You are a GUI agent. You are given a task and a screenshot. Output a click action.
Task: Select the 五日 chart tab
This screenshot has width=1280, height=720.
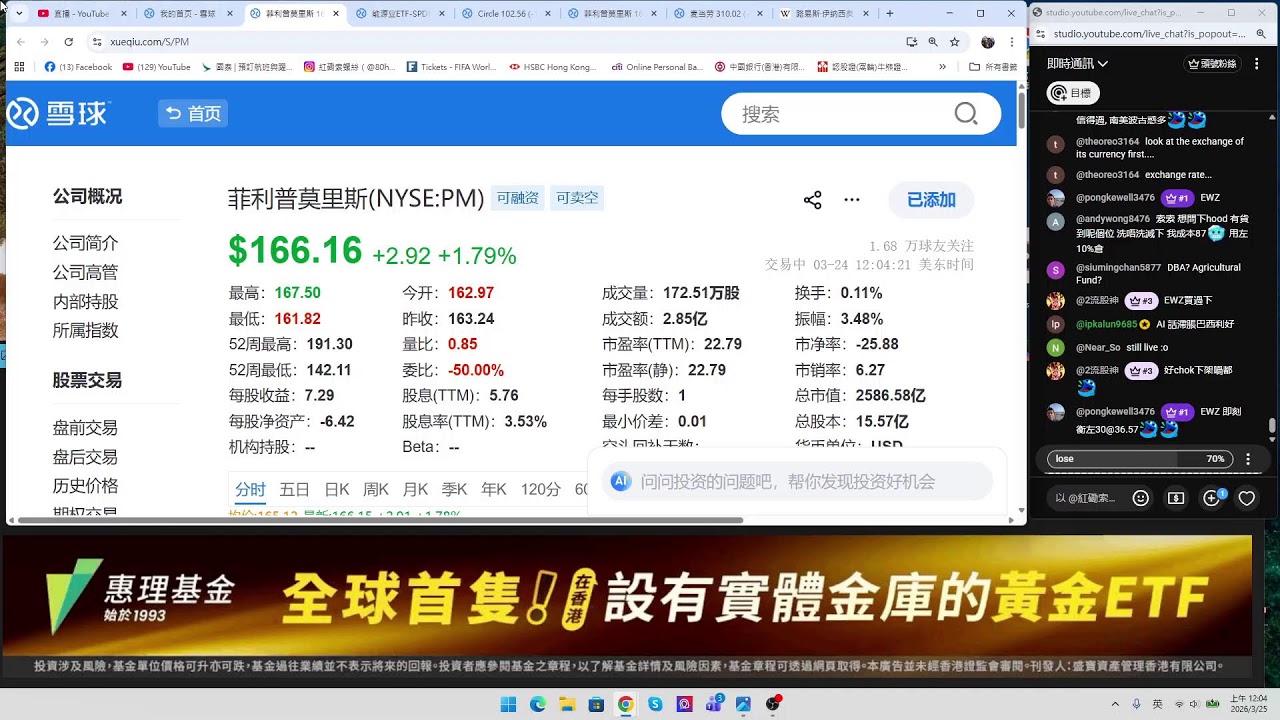click(x=294, y=489)
